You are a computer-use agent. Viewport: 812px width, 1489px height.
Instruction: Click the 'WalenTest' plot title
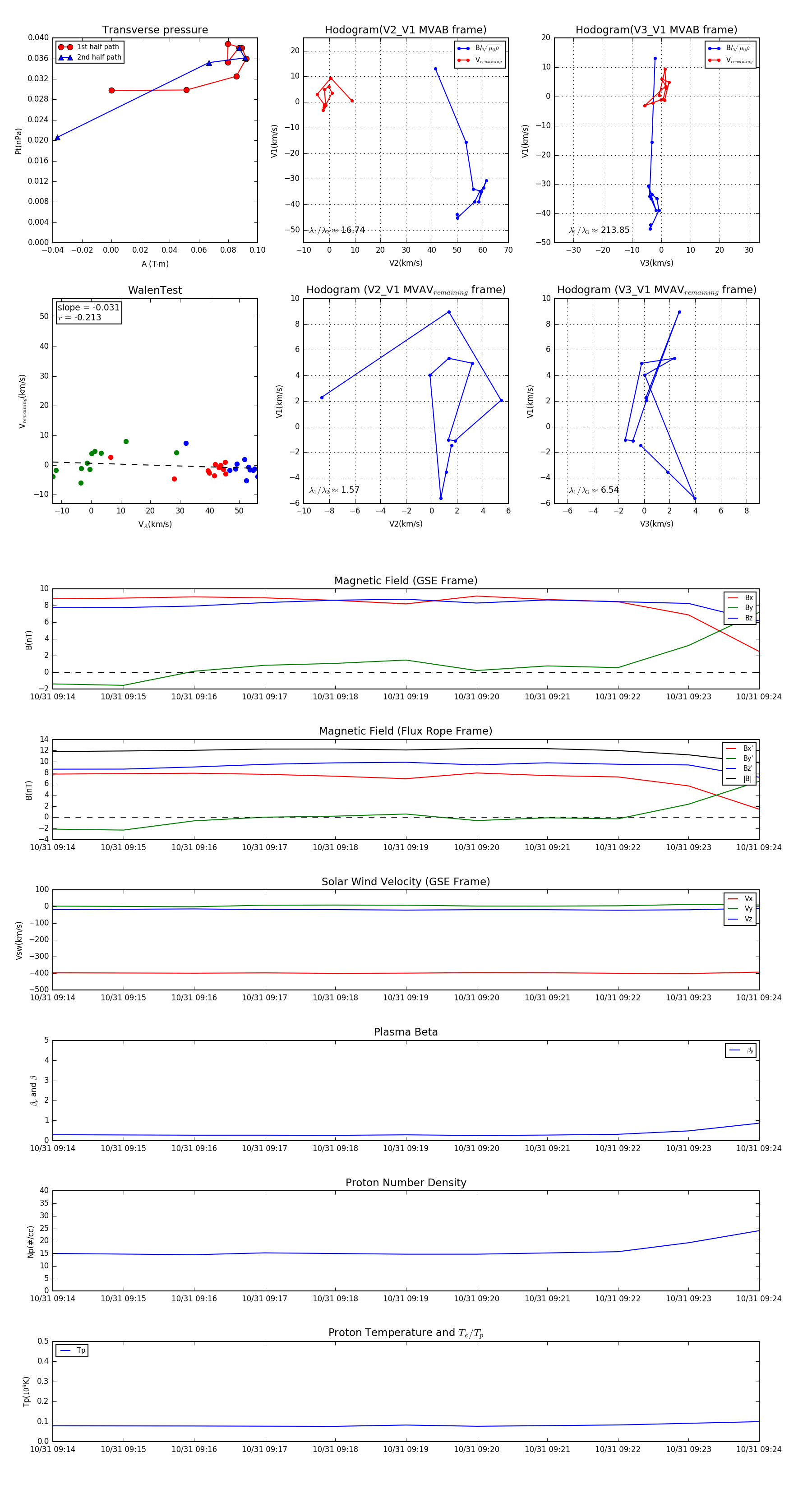(x=155, y=290)
